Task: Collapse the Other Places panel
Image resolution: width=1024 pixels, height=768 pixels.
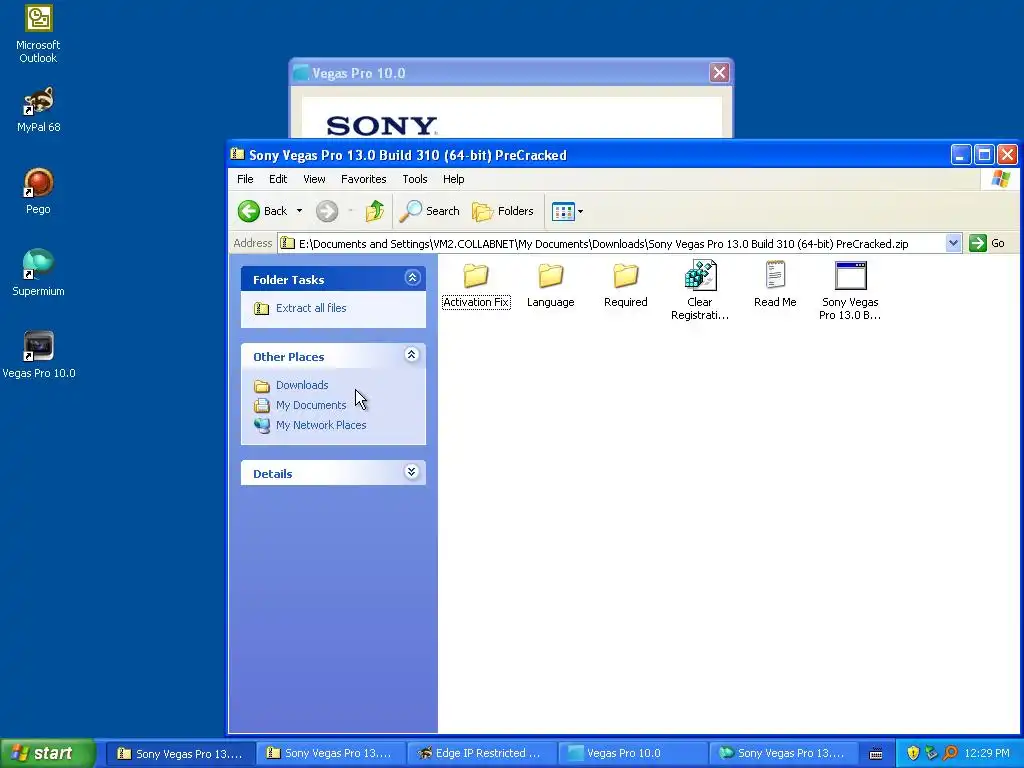Action: point(411,355)
